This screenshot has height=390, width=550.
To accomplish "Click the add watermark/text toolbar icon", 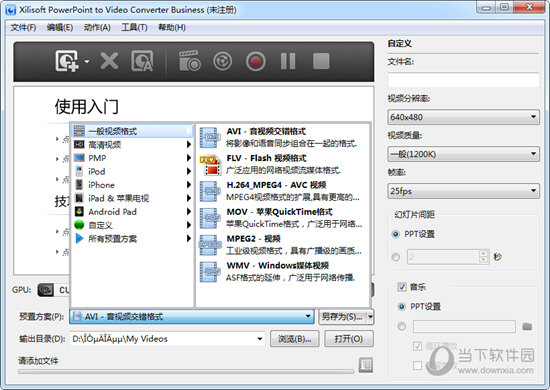I will (142, 61).
